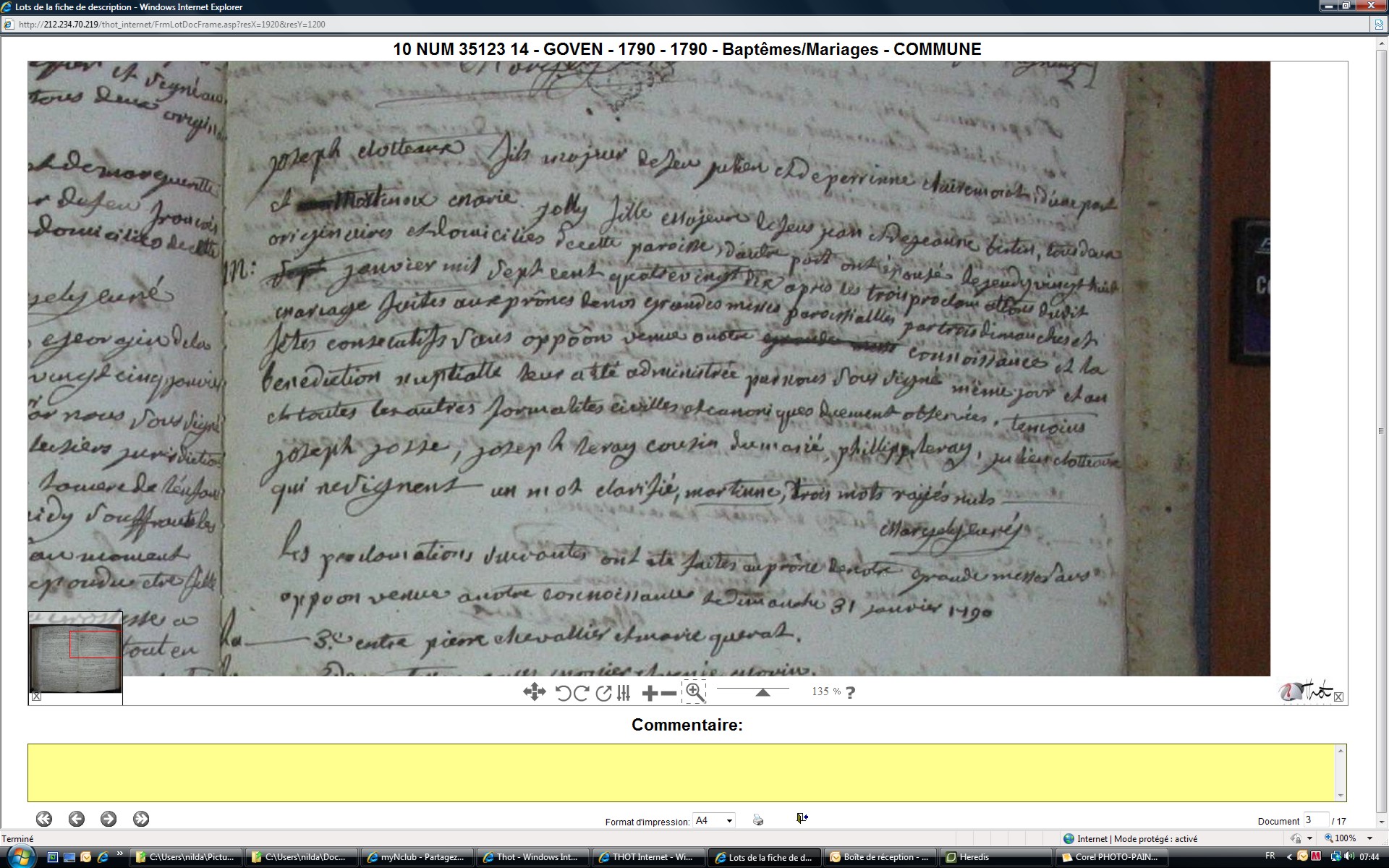Open image adjustment sliders tool
The image size is (1389, 868).
point(624,693)
